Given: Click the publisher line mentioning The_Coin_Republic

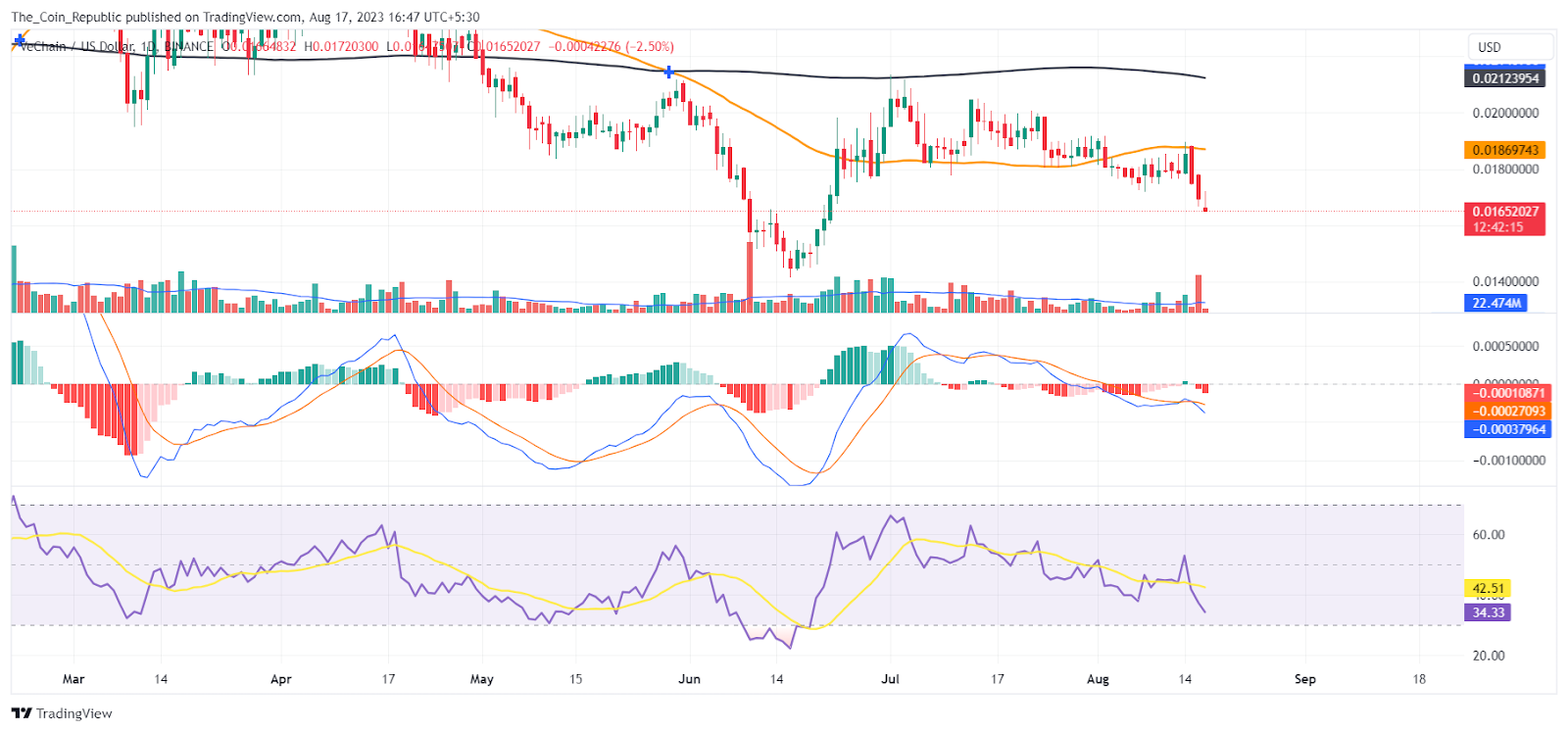Looking at the screenshot, I should 245,17.
